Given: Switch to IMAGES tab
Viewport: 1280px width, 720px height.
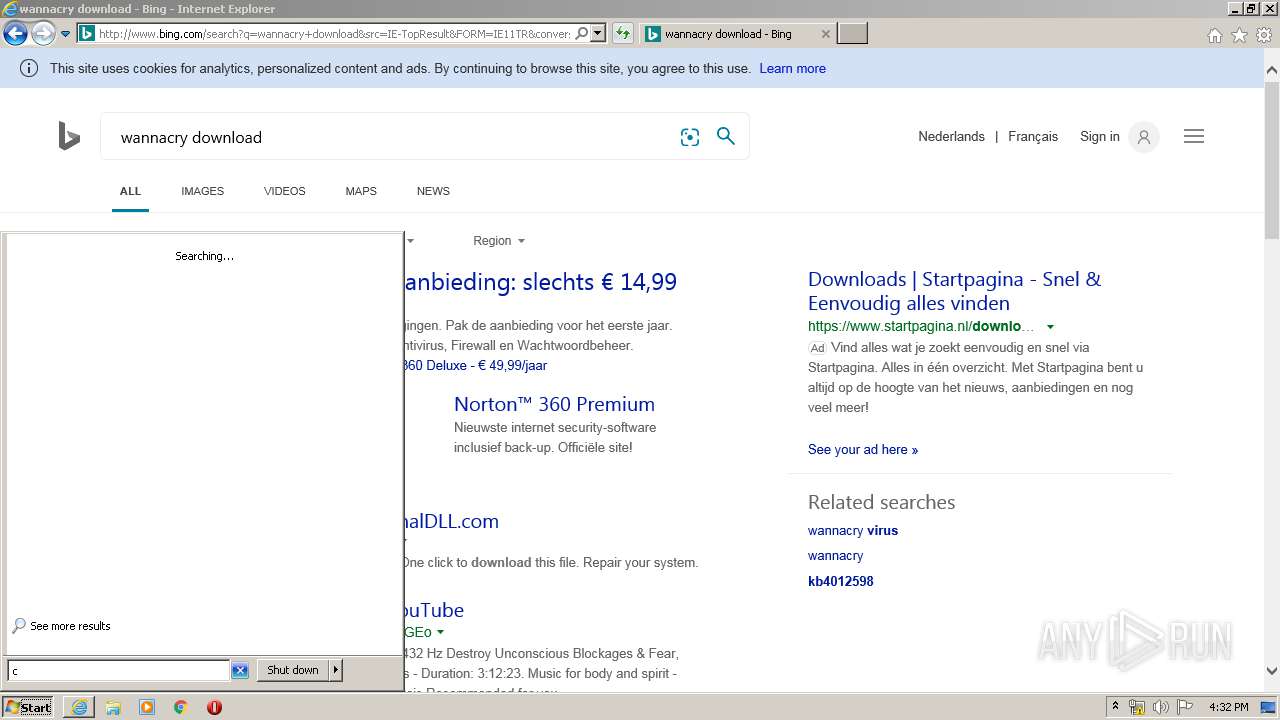Looking at the screenshot, I should coord(202,191).
